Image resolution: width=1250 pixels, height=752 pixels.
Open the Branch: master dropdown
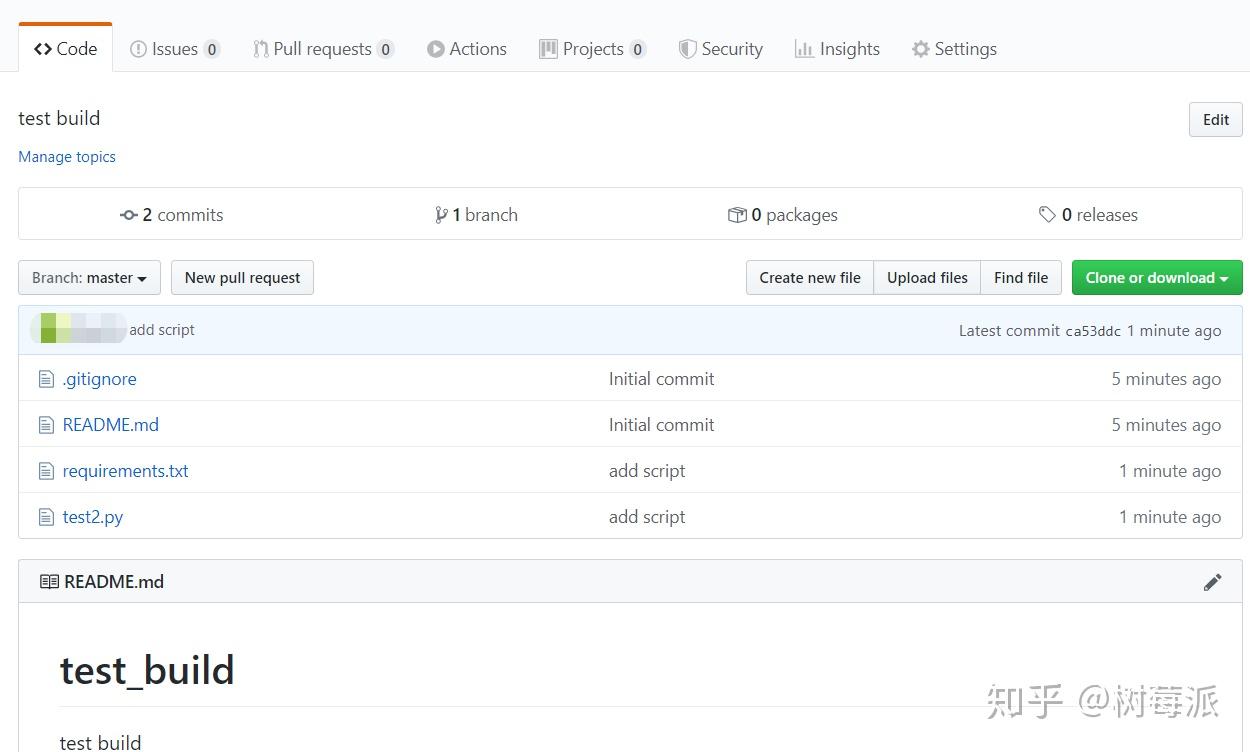pyautogui.click(x=88, y=277)
